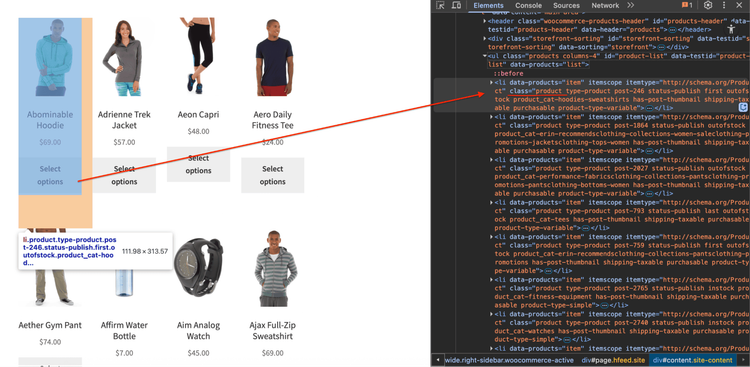This screenshot has width=750, height=367.
Task: Open the DevTools three-dot customize menu
Action: point(724,5)
